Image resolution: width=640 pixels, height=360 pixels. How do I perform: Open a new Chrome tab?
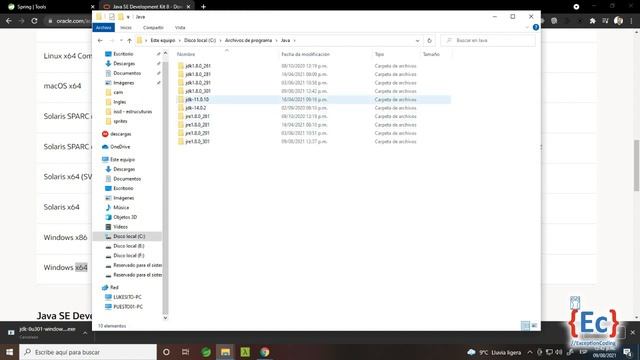click(x=203, y=7)
